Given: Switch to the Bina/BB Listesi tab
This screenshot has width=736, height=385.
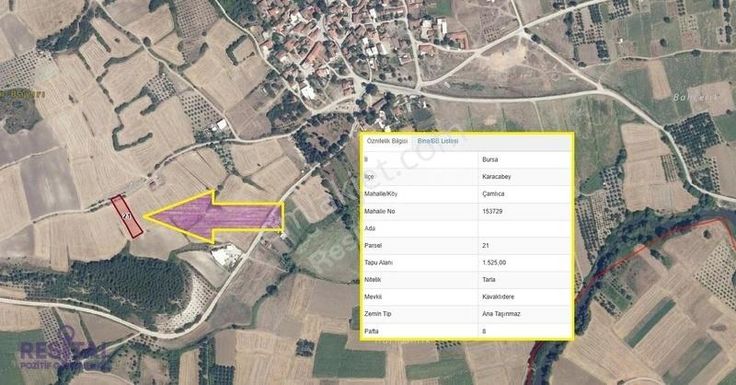Looking at the screenshot, I should click(438, 141).
